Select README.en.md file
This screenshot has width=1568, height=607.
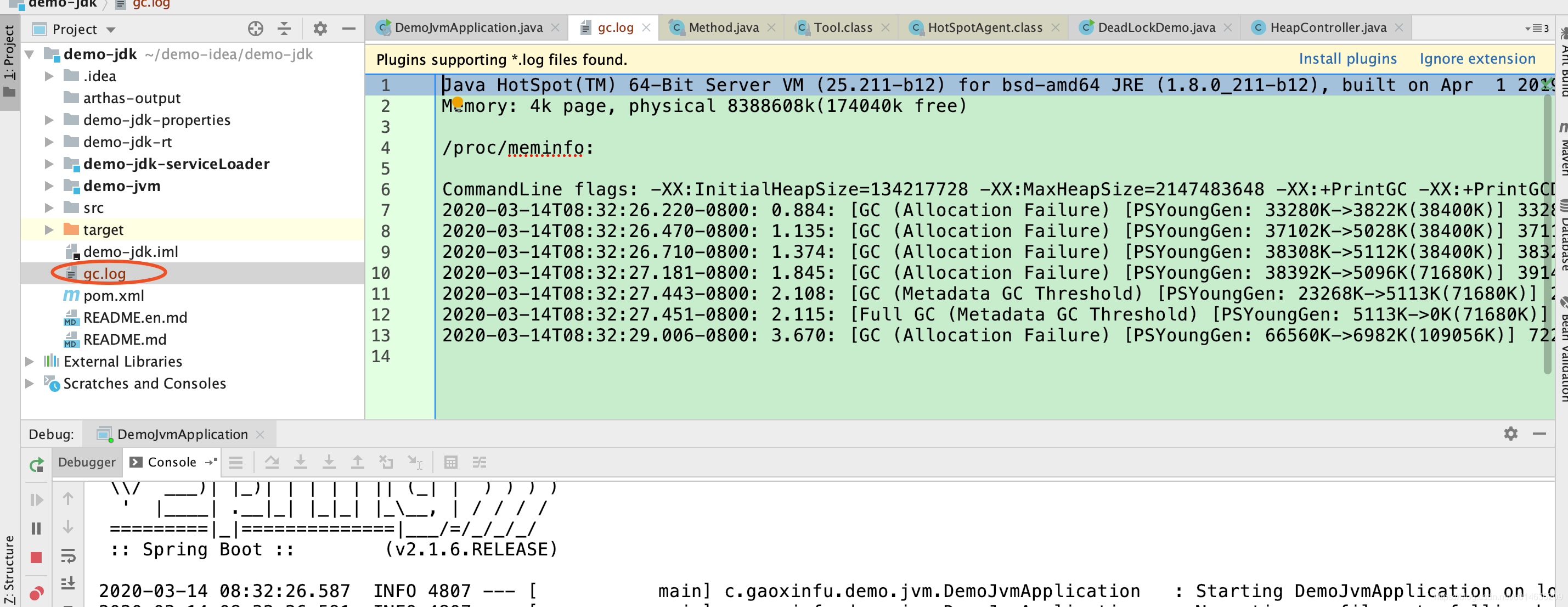(x=135, y=317)
